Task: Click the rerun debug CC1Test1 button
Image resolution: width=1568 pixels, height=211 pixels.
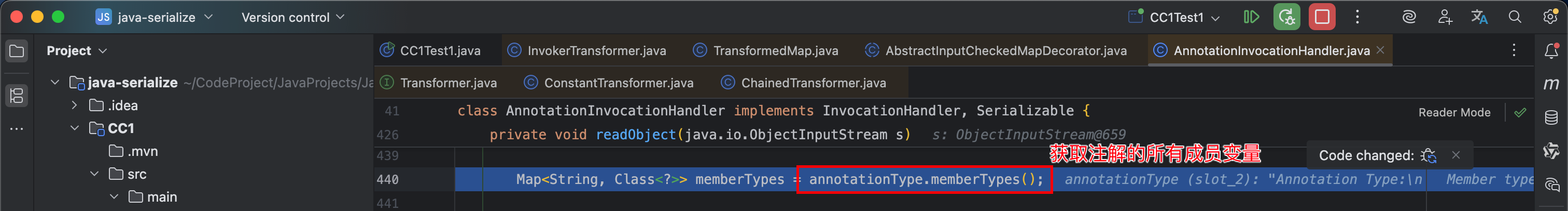Action: 1286,17
